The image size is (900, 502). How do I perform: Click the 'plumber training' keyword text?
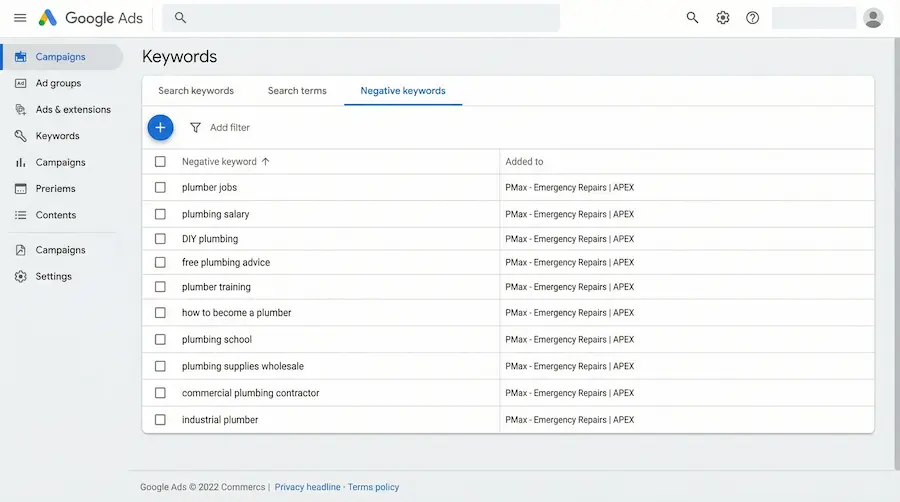tap(216, 287)
